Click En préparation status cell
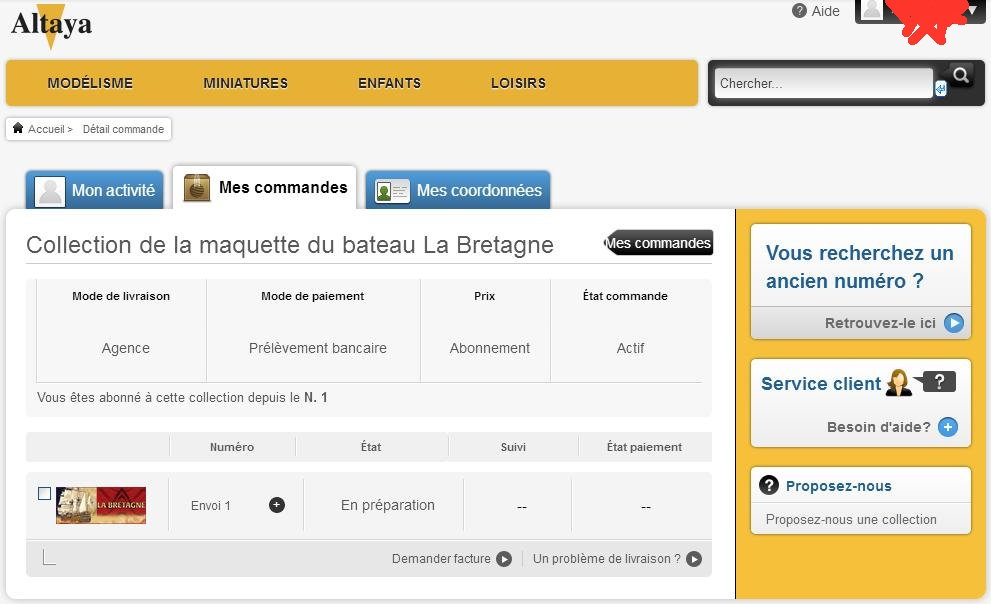991x604 pixels. (387, 505)
